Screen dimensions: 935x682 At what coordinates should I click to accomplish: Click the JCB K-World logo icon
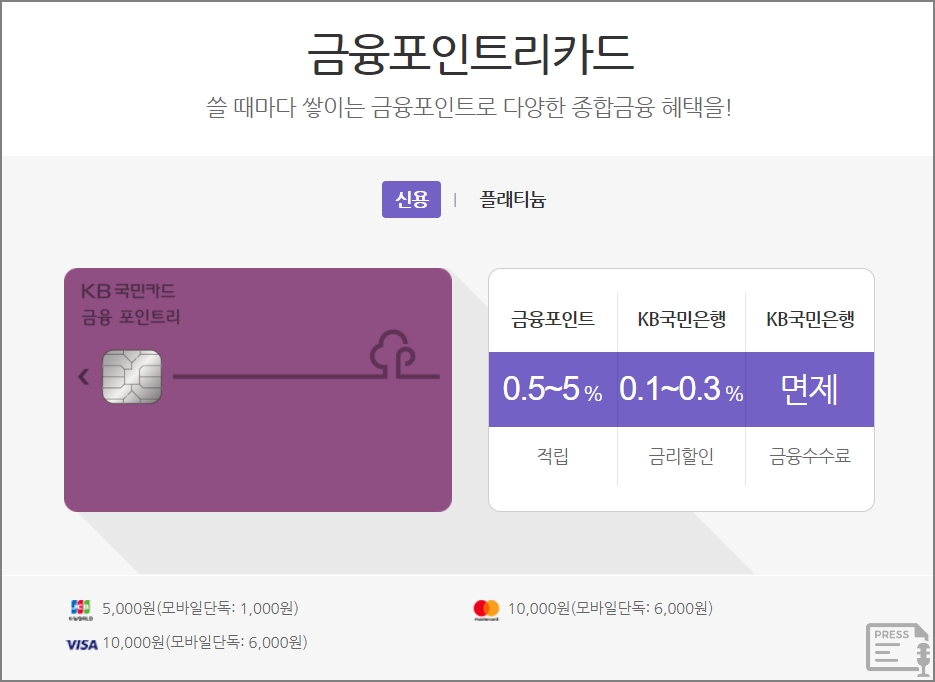click(x=81, y=610)
